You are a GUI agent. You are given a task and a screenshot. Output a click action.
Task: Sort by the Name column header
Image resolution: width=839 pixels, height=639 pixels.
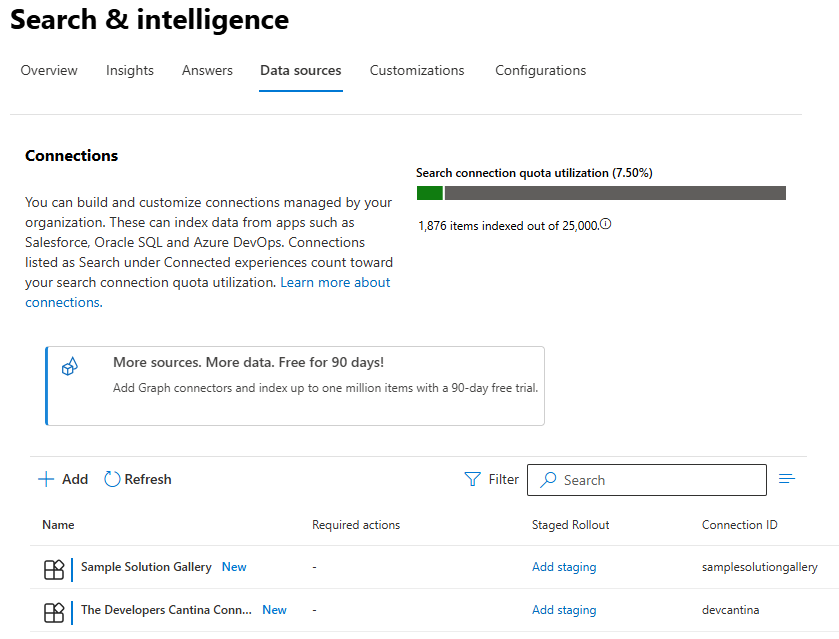58,525
